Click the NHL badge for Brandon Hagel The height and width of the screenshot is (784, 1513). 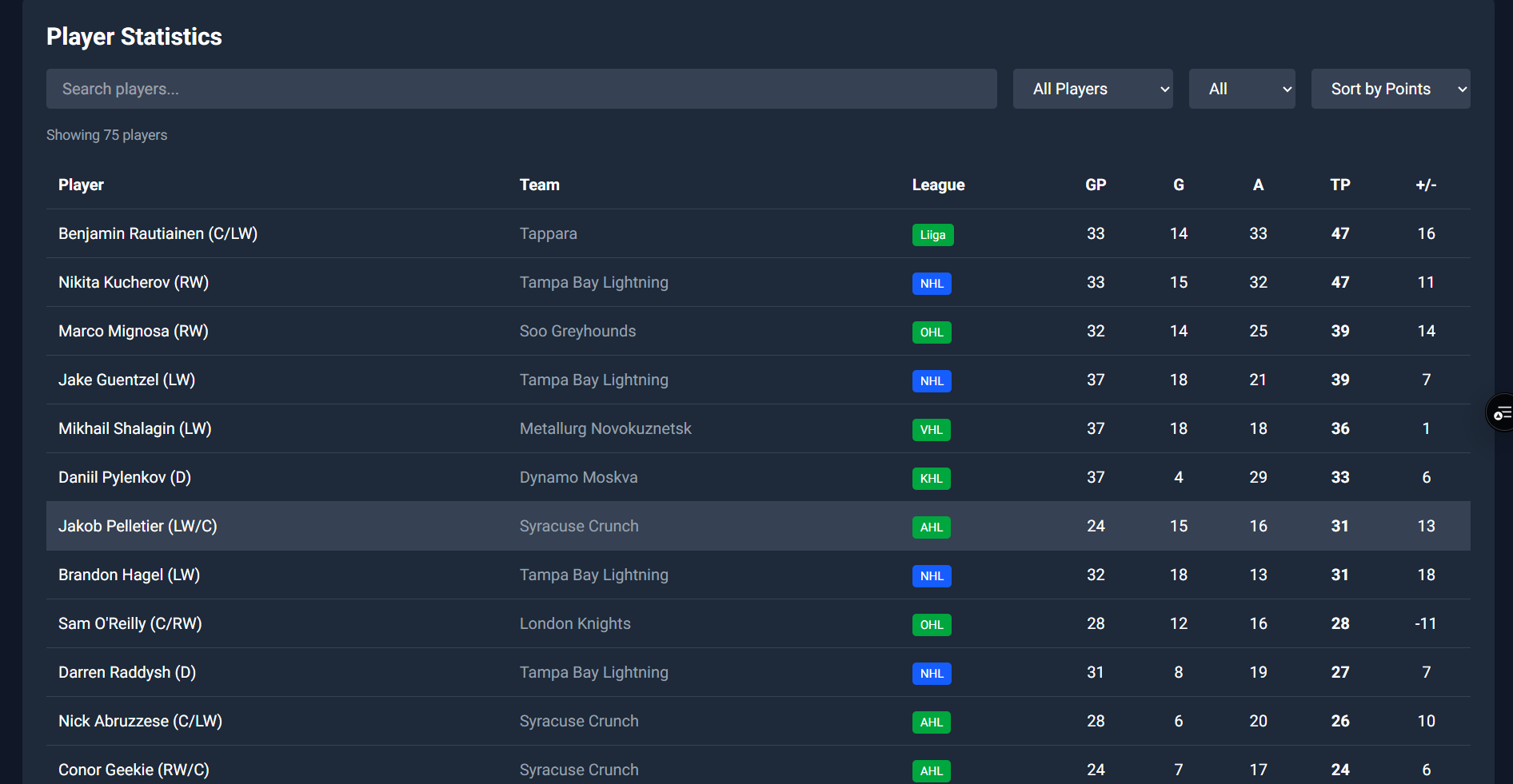coord(932,575)
